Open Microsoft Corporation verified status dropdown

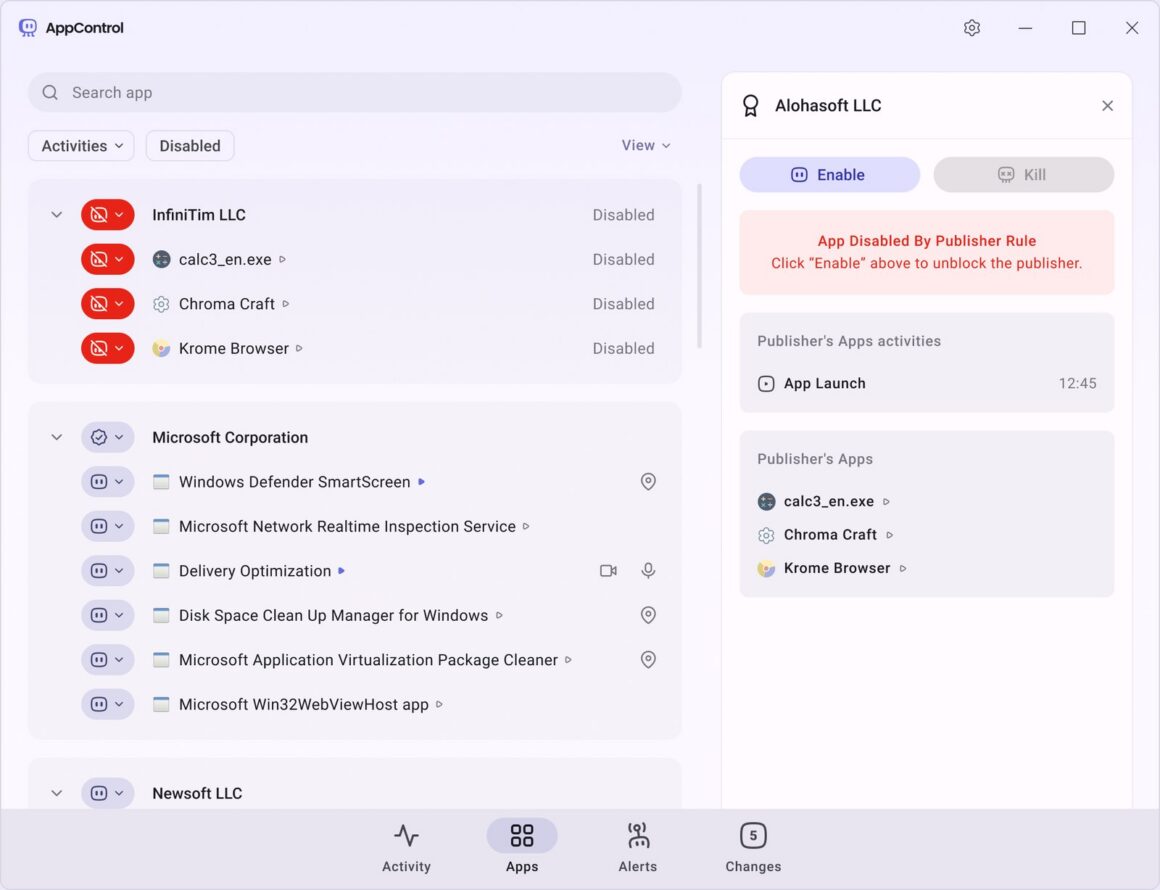[x=107, y=437]
